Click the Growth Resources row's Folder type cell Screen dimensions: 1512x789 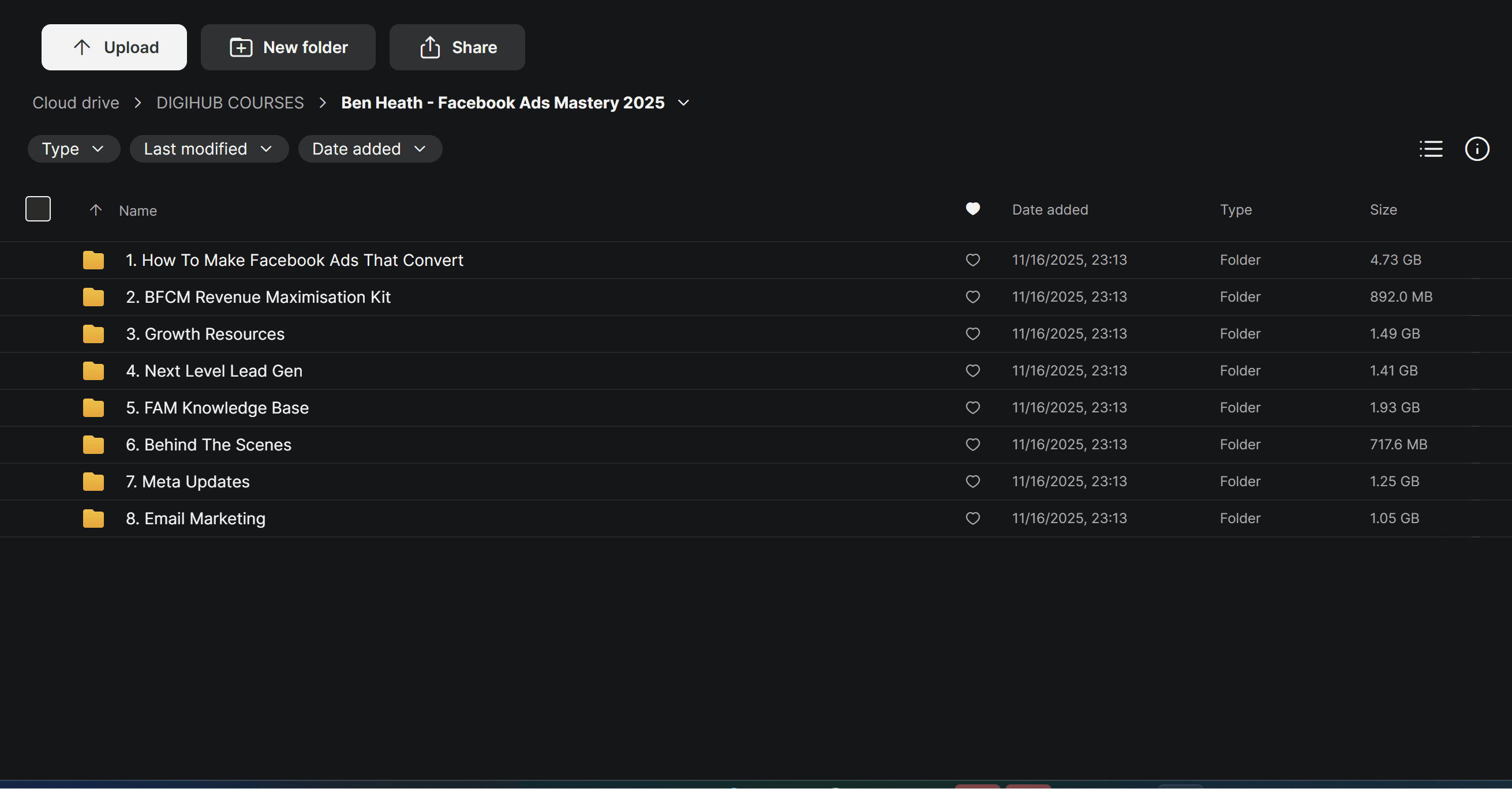[1240, 334]
